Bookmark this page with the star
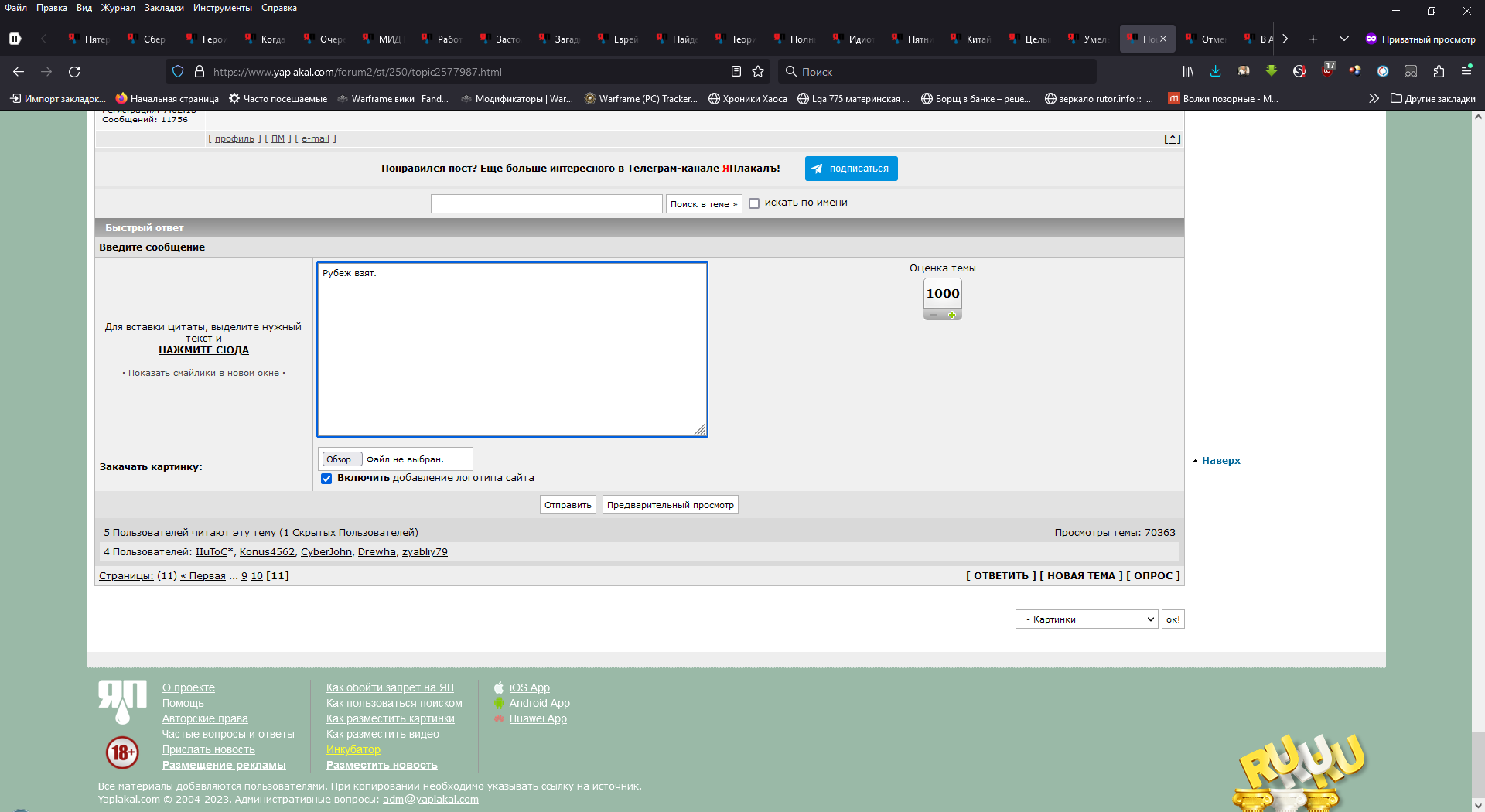The height and width of the screenshot is (812, 1485). coord(758,72)
